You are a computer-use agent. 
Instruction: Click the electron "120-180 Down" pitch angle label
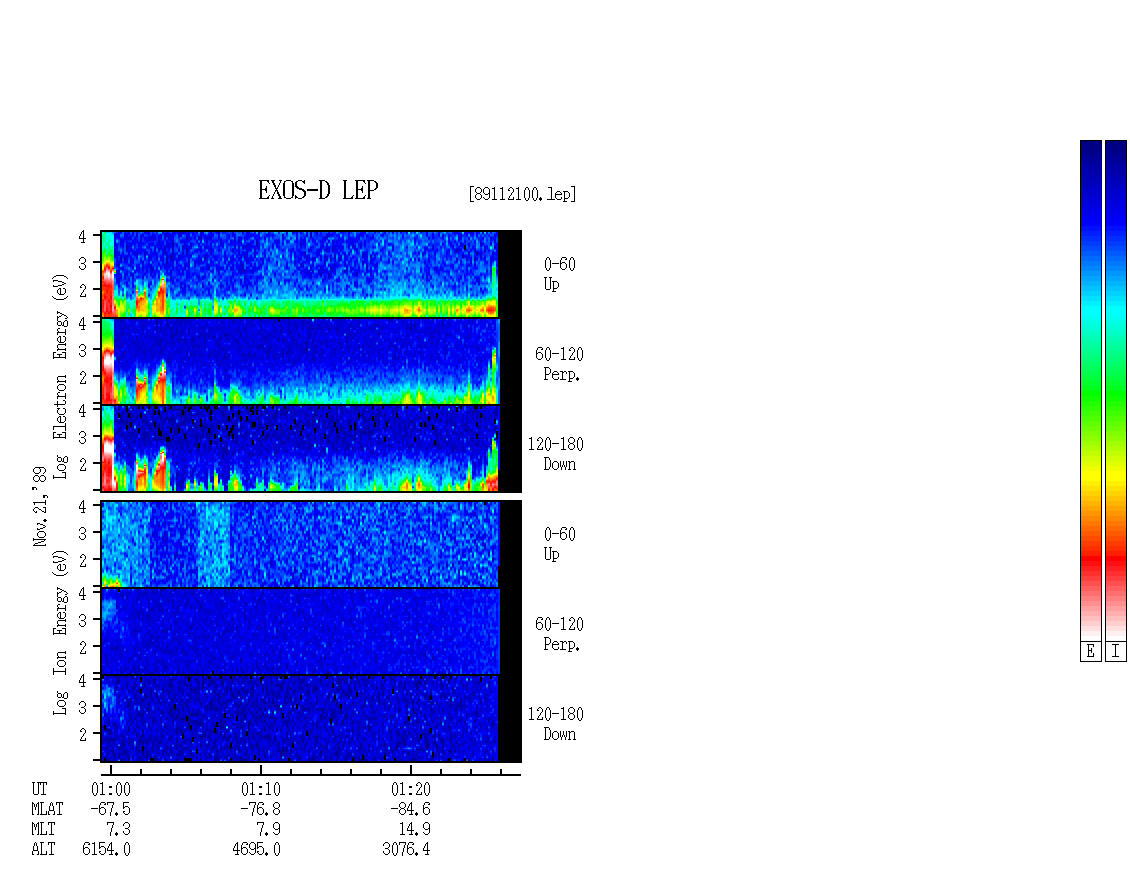(x=556, y=455)
